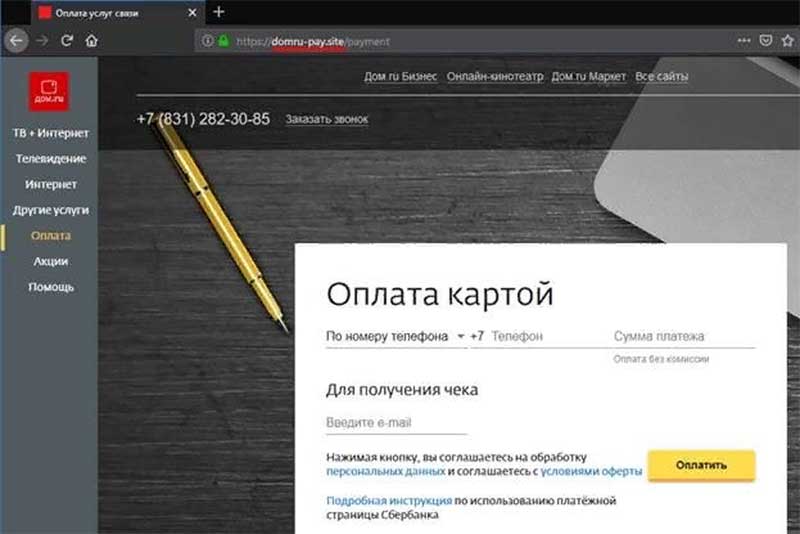Select 'Оплата' in the sidebar
The height and width of the screenshot is (534, 800).
[x=51, y=236]
